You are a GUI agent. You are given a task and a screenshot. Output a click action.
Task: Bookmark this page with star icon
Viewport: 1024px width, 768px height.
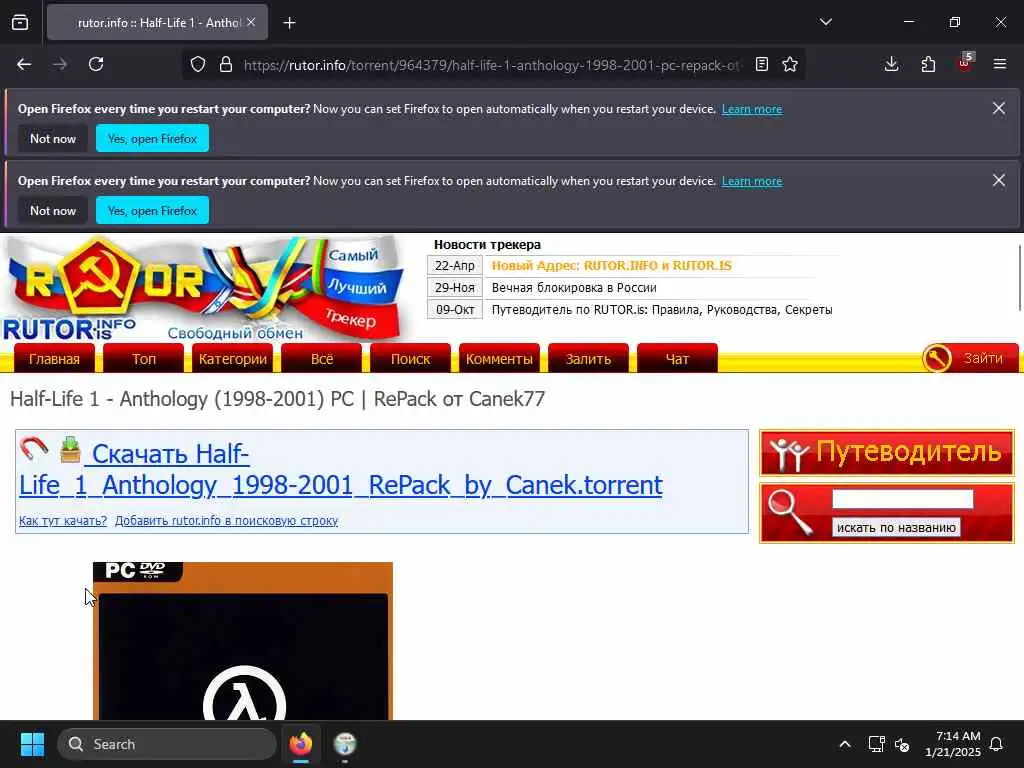click(x=790, y=64)
